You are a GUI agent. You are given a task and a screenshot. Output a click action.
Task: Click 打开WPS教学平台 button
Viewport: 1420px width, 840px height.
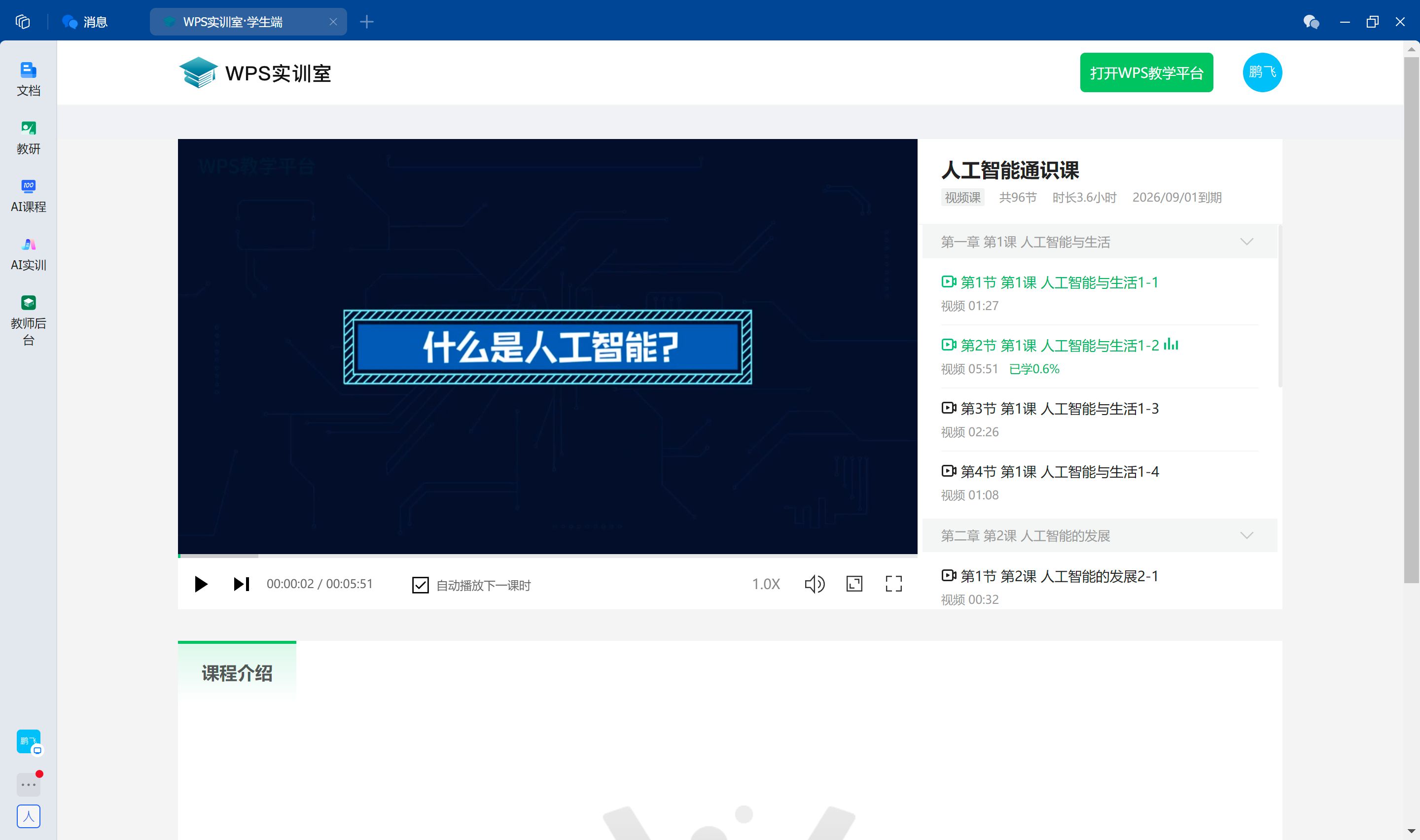point(1145,72)
